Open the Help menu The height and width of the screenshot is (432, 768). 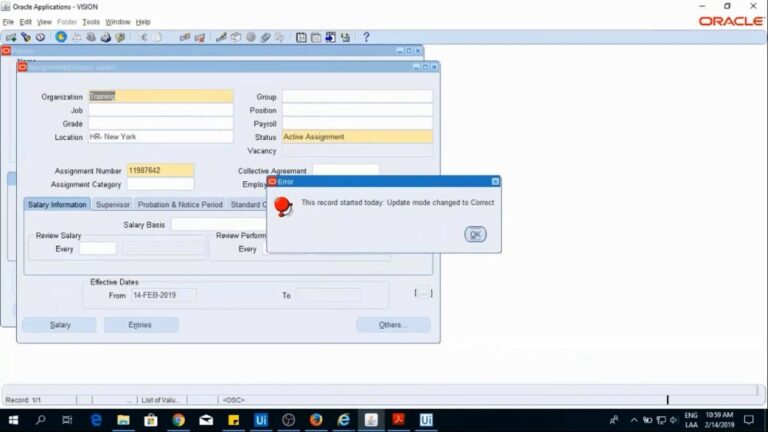(143, 22)
